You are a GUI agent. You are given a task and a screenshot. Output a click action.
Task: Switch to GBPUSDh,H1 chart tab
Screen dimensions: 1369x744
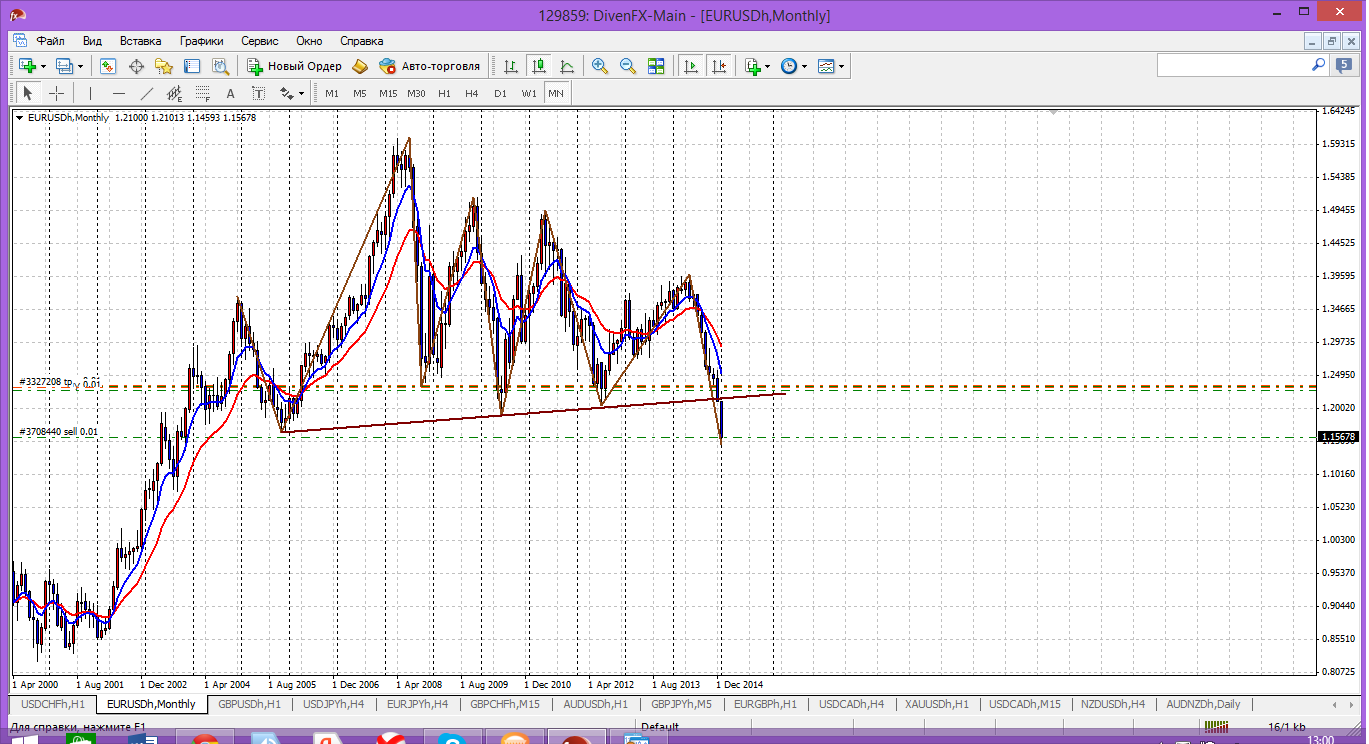click(249, 704)
